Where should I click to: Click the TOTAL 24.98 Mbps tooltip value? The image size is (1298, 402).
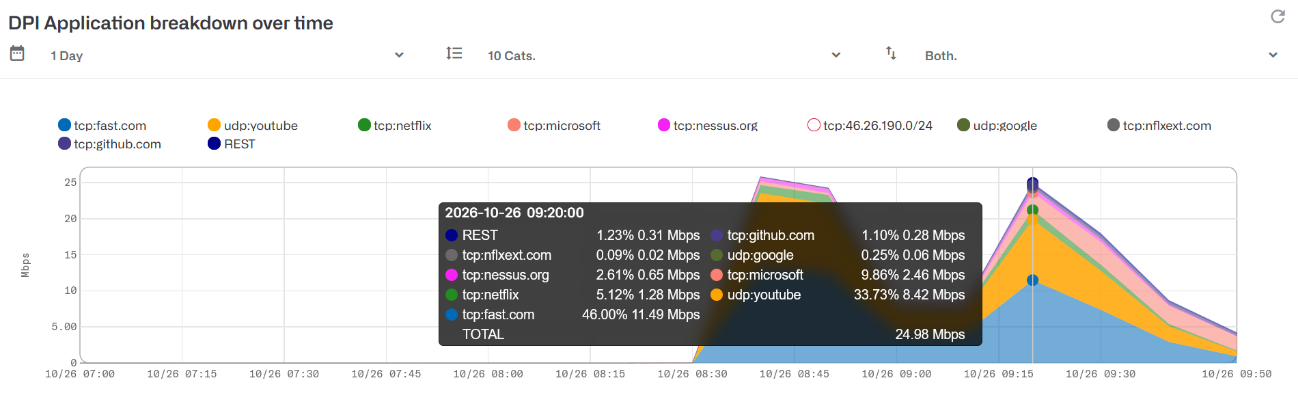tap(930, 334)
